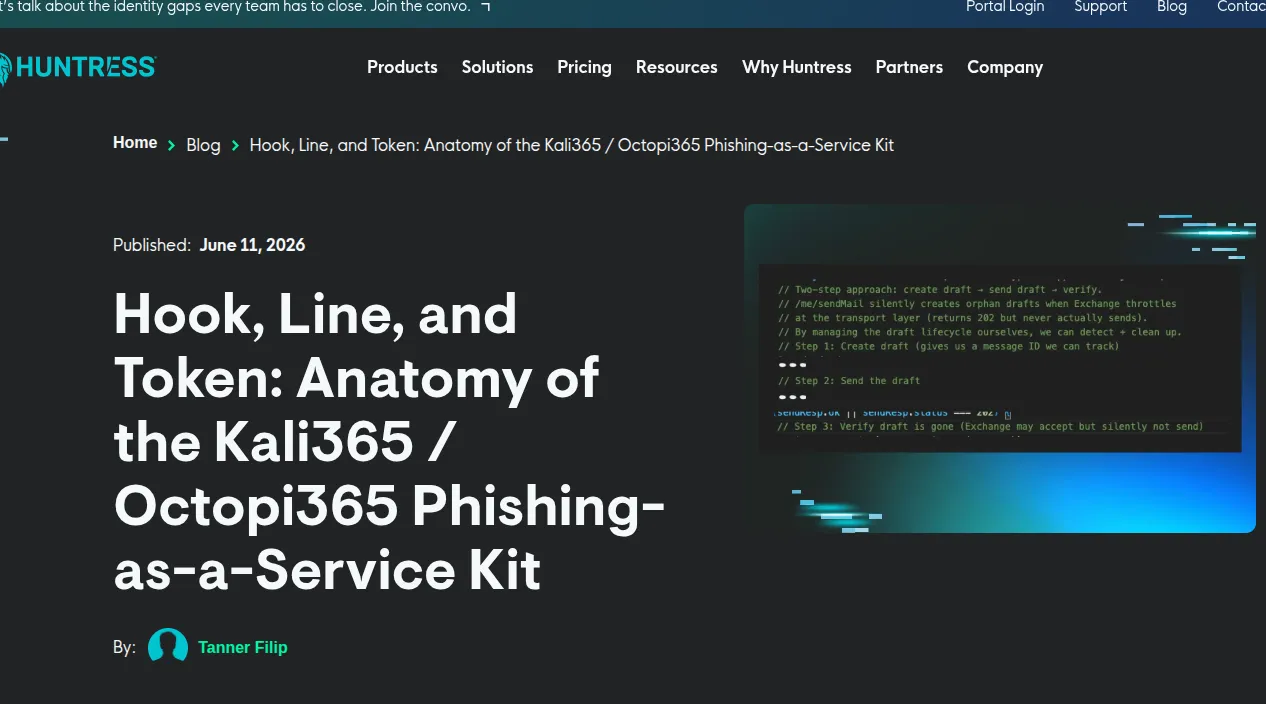
Task: Click the Blog breadcrumb
Action: pos(203,145)
